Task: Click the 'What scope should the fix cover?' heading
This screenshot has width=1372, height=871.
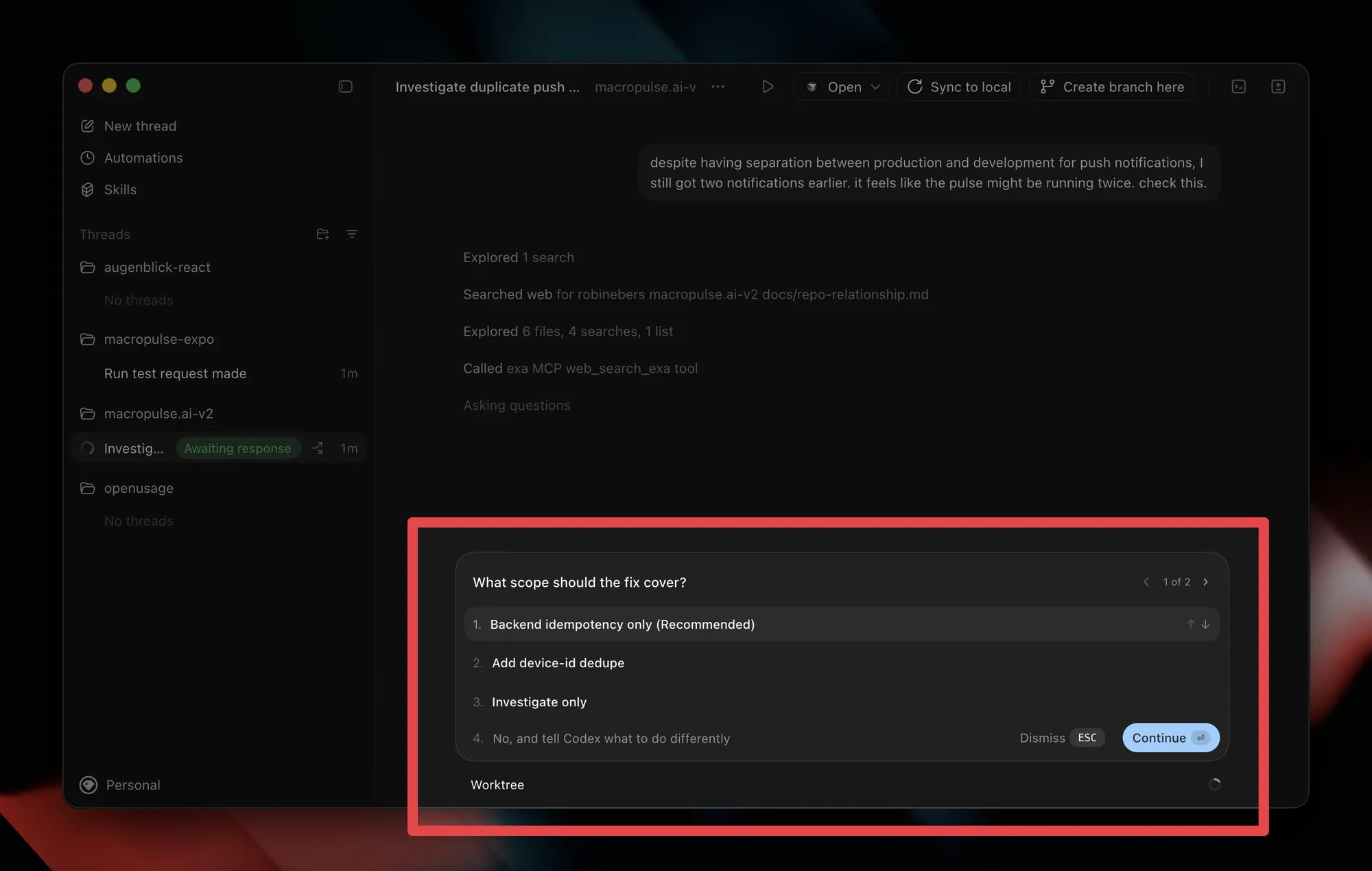Action: (x=580, y=582)
